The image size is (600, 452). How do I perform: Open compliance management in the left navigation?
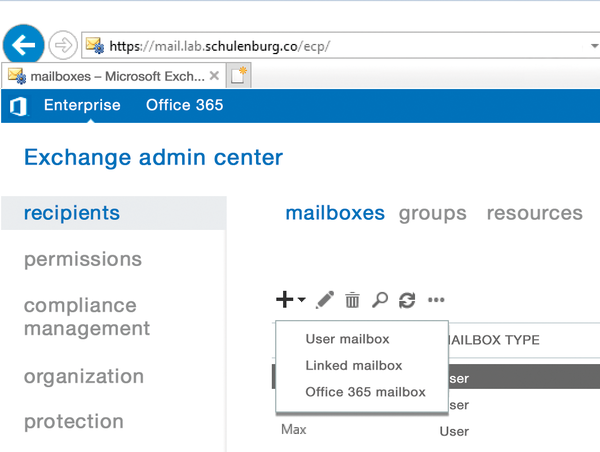tap(87, 317)
